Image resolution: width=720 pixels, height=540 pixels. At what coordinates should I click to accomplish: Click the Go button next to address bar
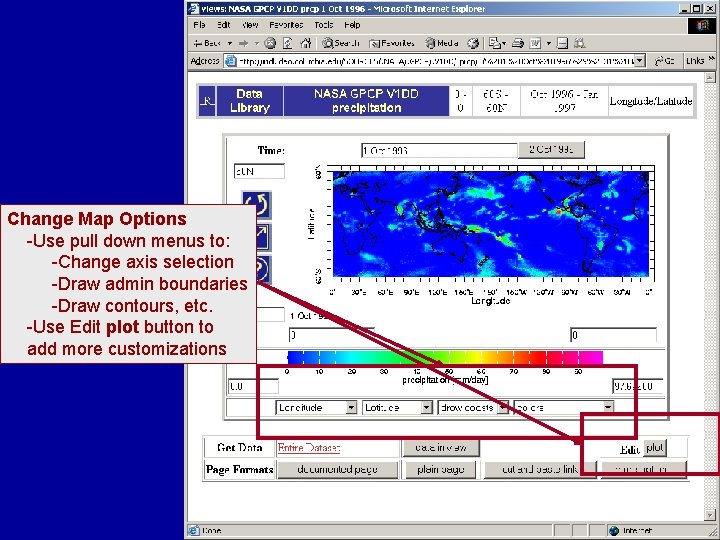664,61
